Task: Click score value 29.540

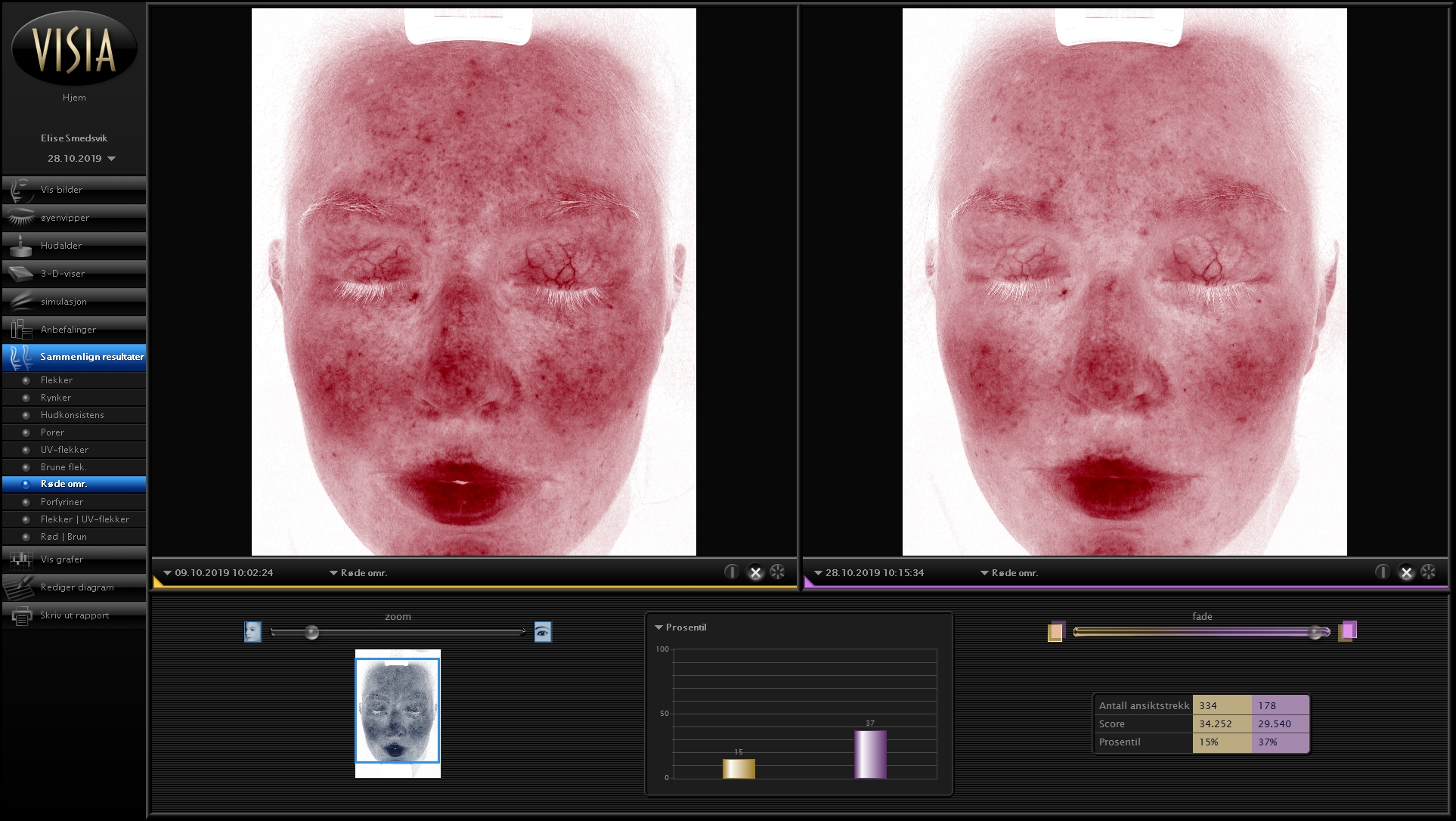Action: (x=1281, y=724)
